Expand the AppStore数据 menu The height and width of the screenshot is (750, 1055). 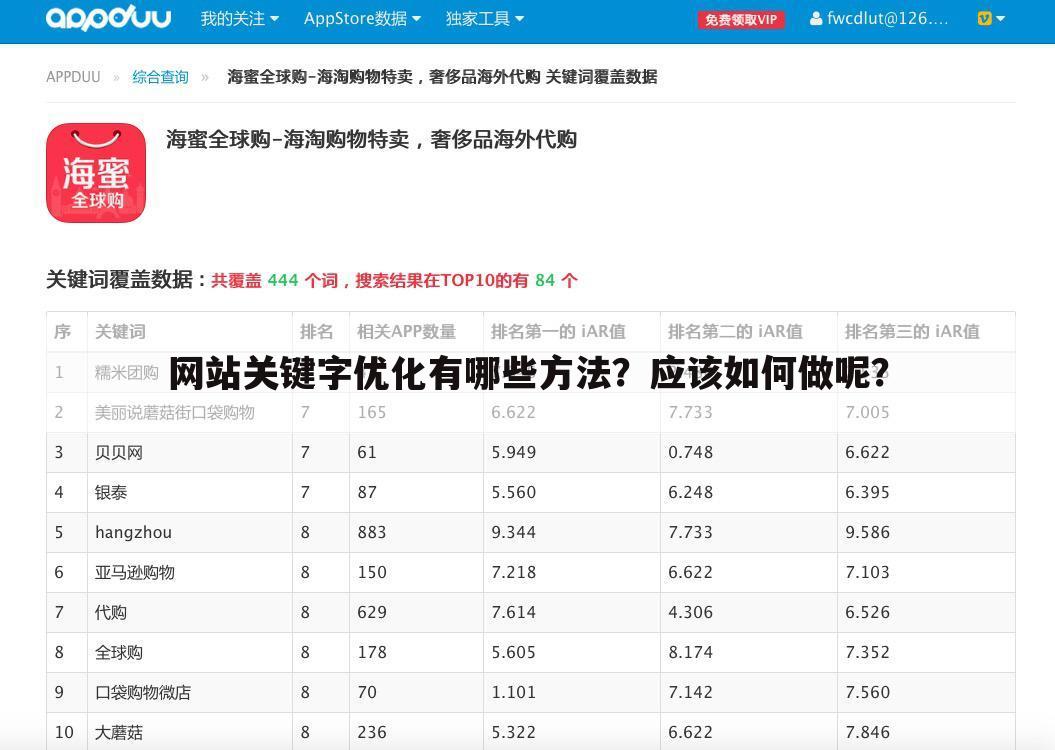tap(362, 19)
